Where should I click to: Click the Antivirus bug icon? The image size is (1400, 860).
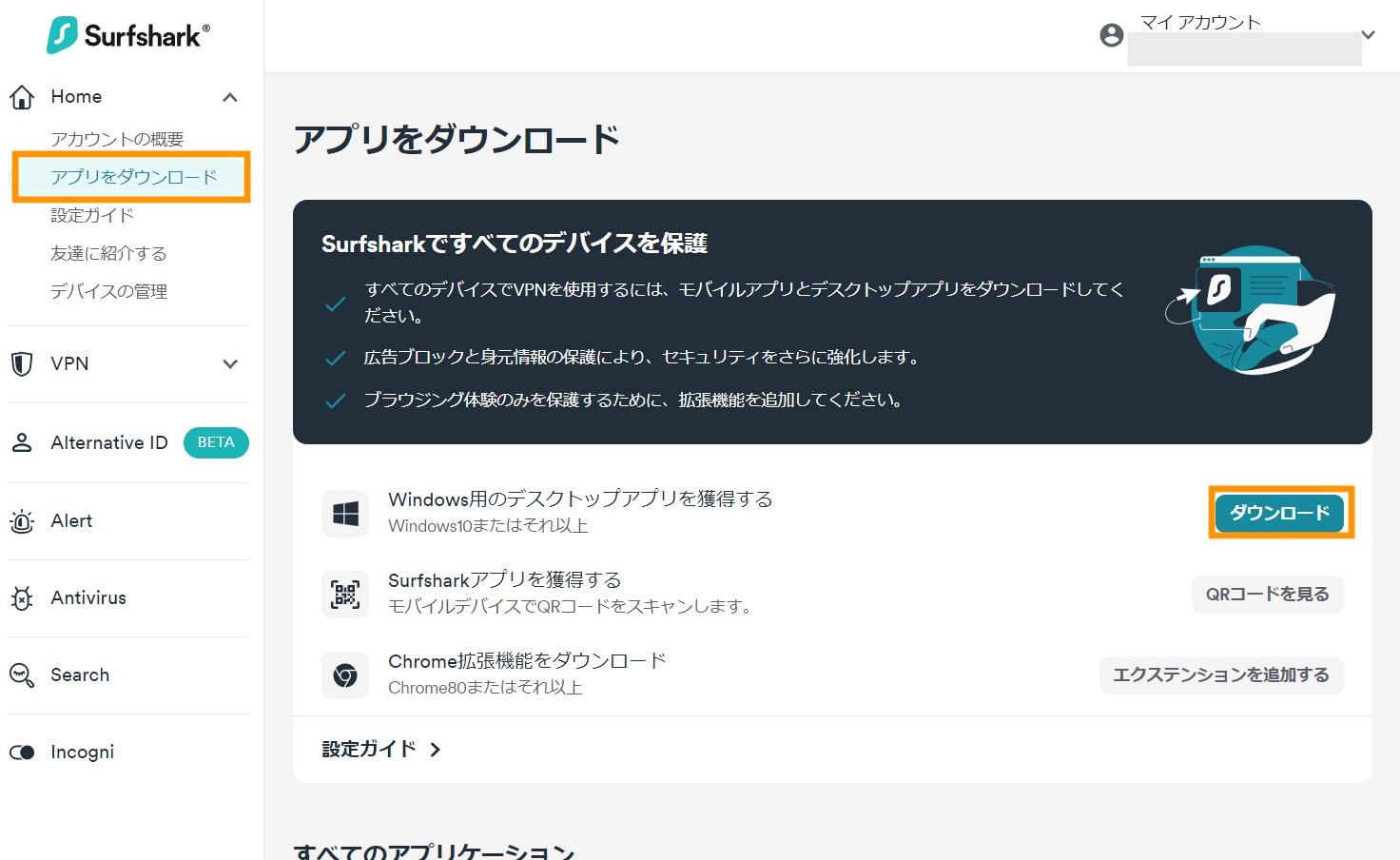(22, 598)
